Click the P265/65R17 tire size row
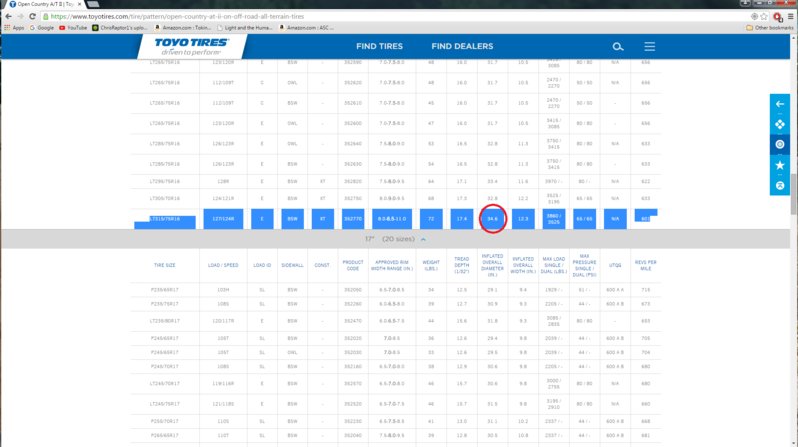 click(x=396, y=436)
